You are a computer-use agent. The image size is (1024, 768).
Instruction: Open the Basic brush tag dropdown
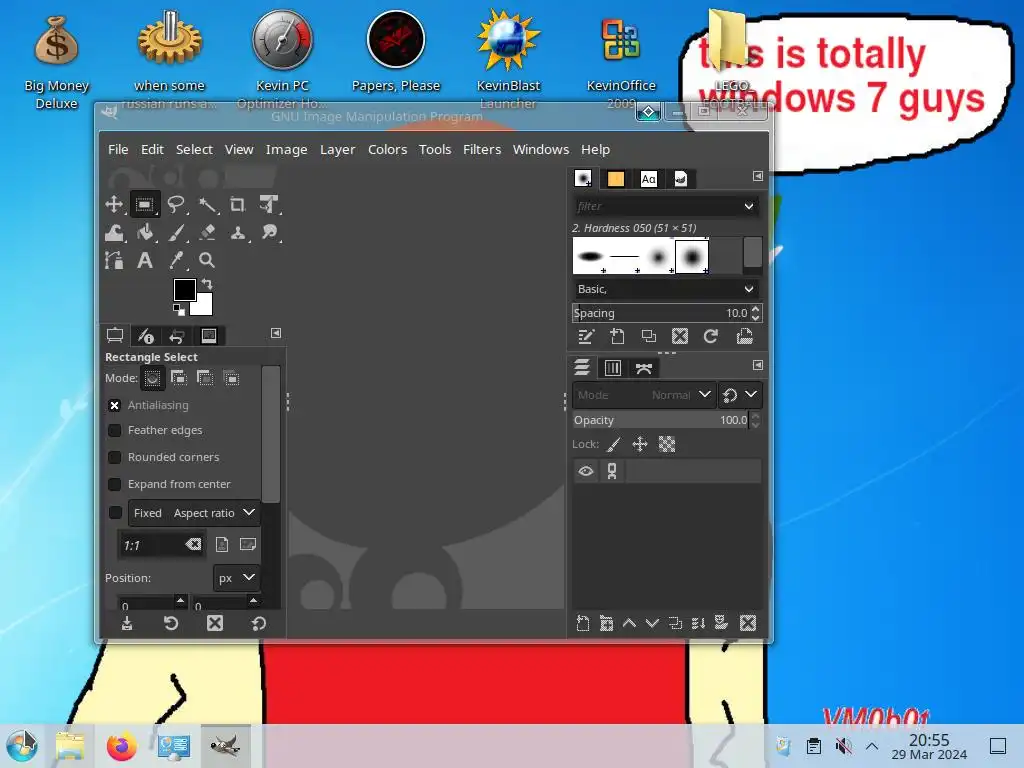pos(666,289)
